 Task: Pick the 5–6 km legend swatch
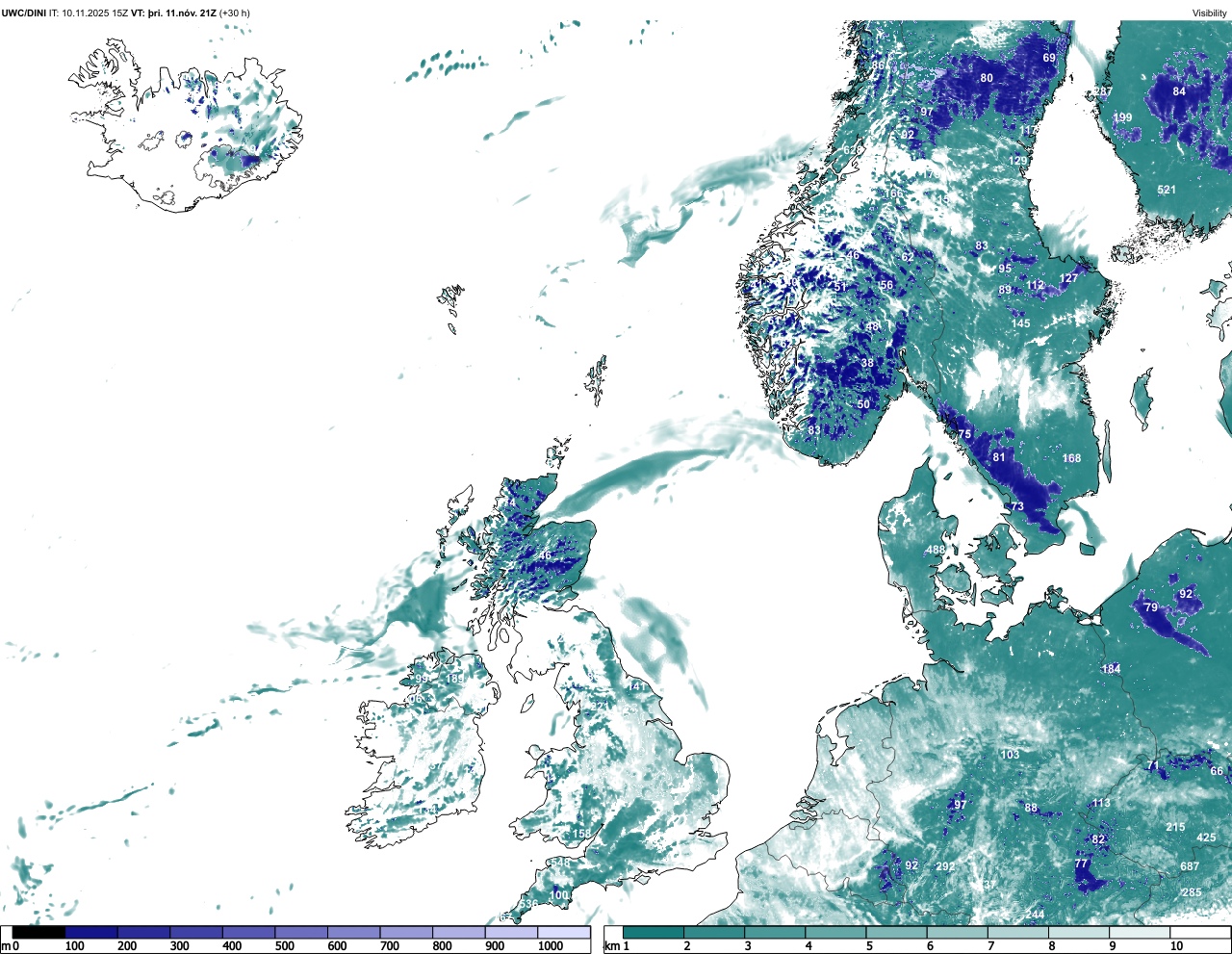point(896,932)
